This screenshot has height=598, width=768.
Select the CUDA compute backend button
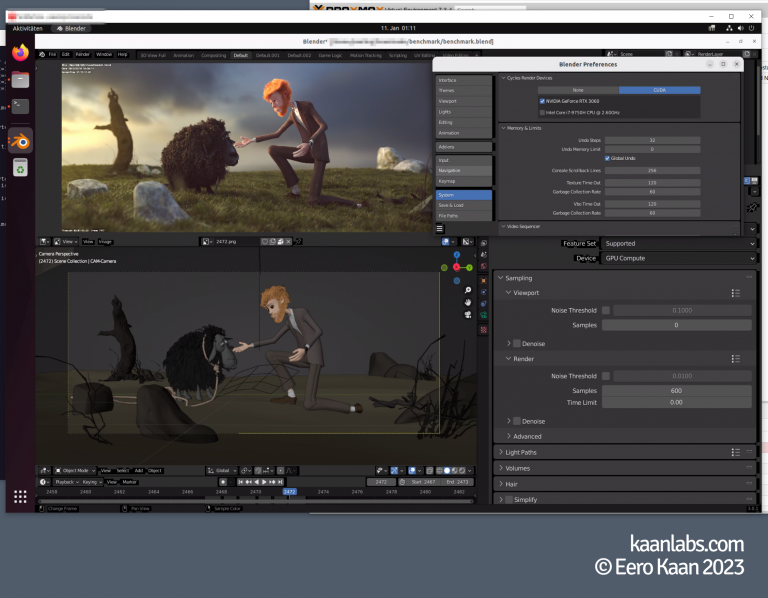(x=659, y=90)
